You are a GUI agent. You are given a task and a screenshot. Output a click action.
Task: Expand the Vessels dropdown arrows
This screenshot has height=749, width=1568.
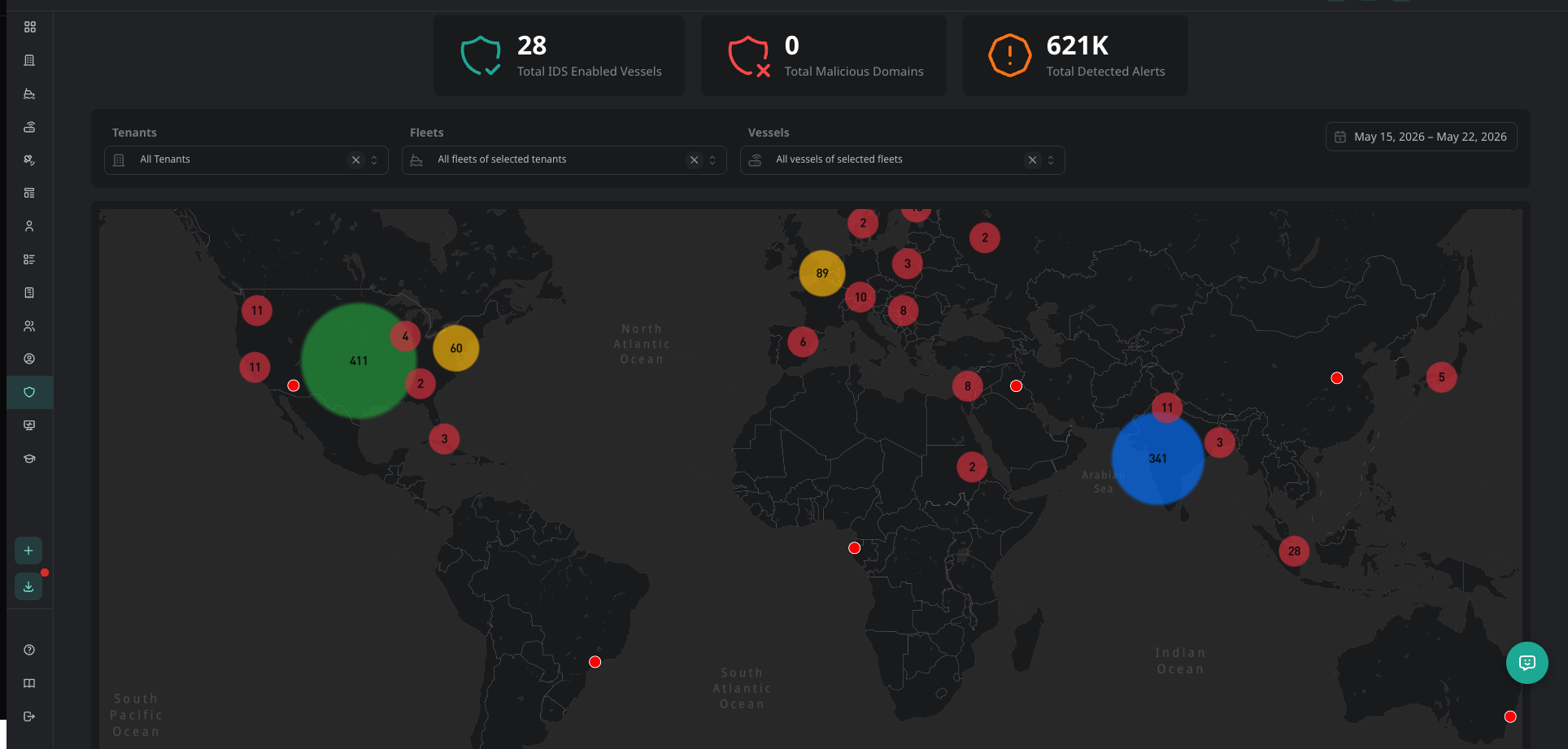coord(1051,160)
